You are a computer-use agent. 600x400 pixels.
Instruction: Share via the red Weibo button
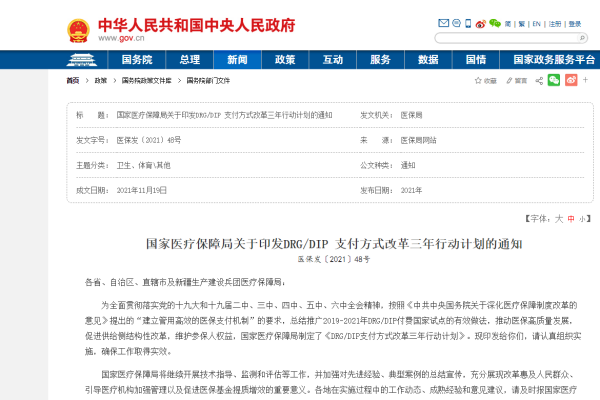coord(571,80)
